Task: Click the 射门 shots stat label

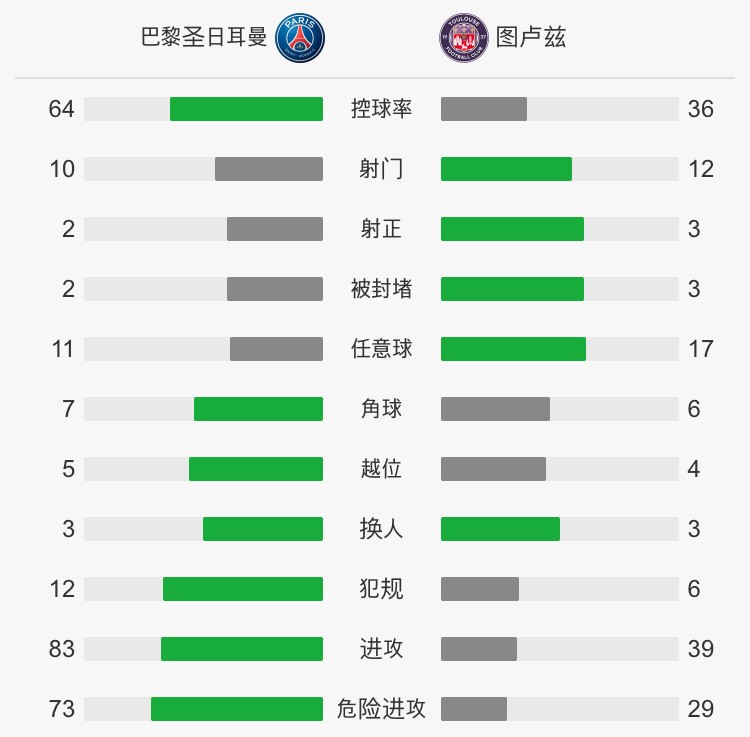Action: pos(381,169)
